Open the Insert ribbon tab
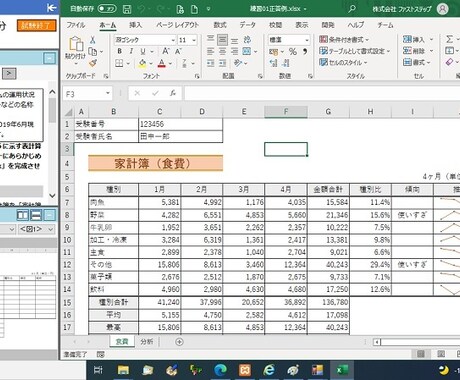Screen dimensions: 460x380 click(x=136, y=25)
